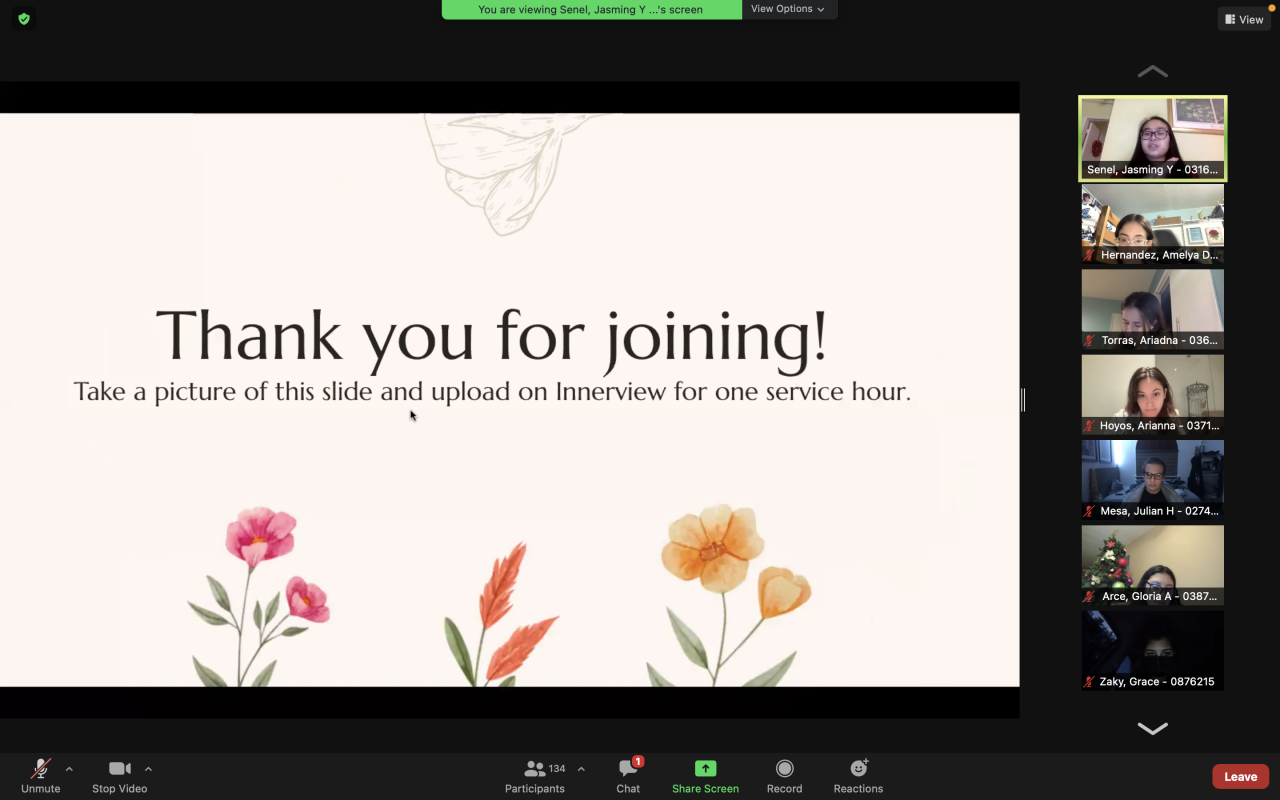Select Mesa, Julian H video thumbnail
This screenshot has width=1280, height=800.
point(1152,480)
